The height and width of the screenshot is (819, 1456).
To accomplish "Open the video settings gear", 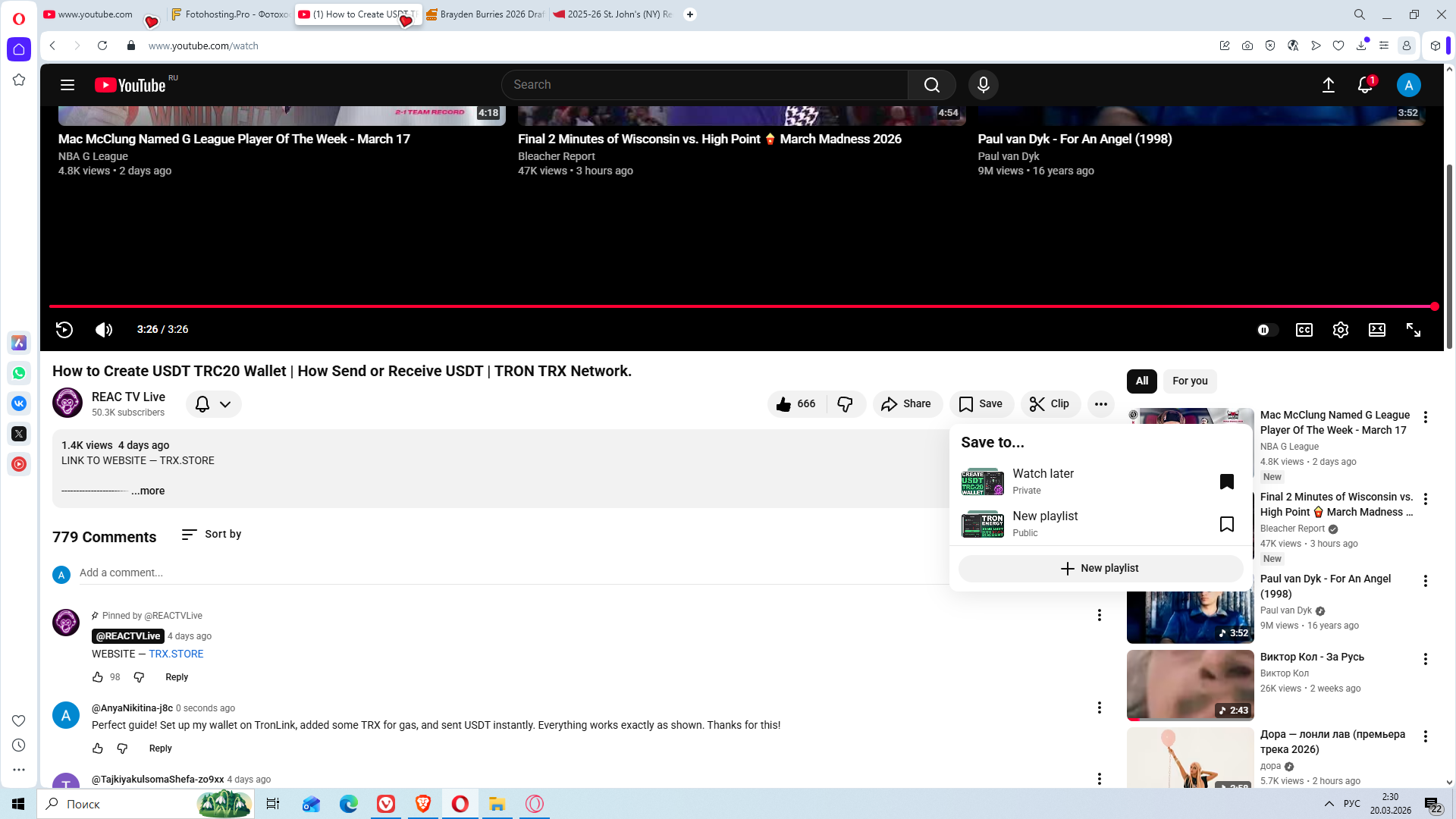I will [1340, 330].
